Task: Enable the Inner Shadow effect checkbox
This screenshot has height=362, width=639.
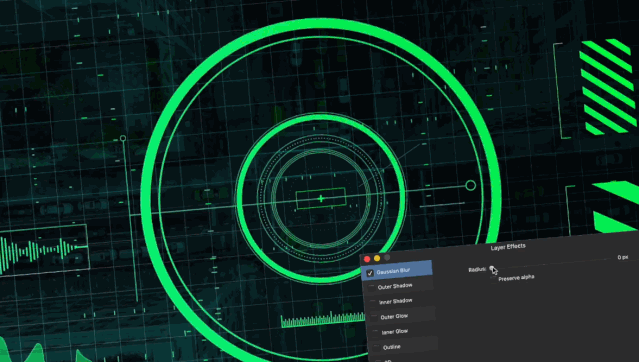Action: click(x=373, y=303)
